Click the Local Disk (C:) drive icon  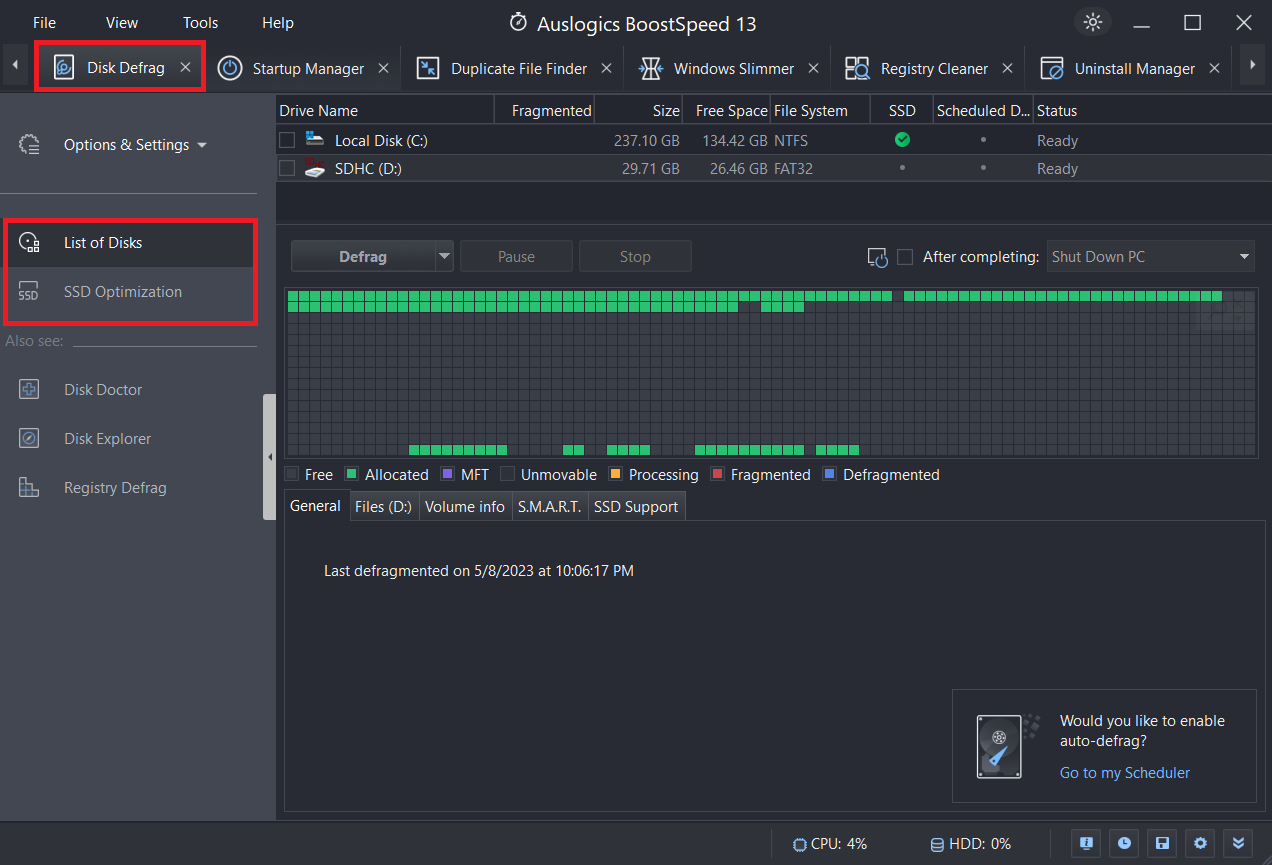tap(316, 140)
